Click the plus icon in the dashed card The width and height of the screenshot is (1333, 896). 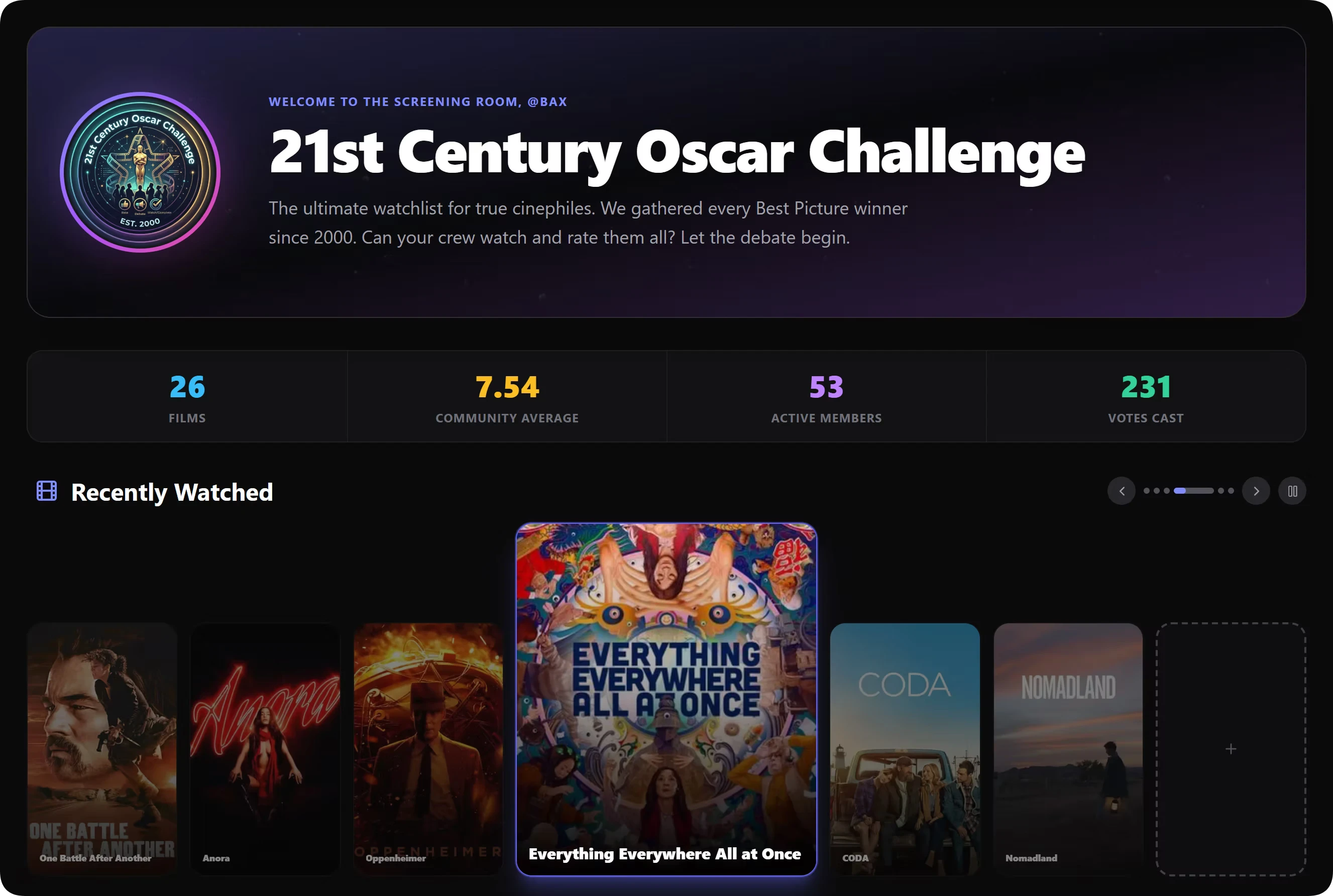coord(1231,748)
